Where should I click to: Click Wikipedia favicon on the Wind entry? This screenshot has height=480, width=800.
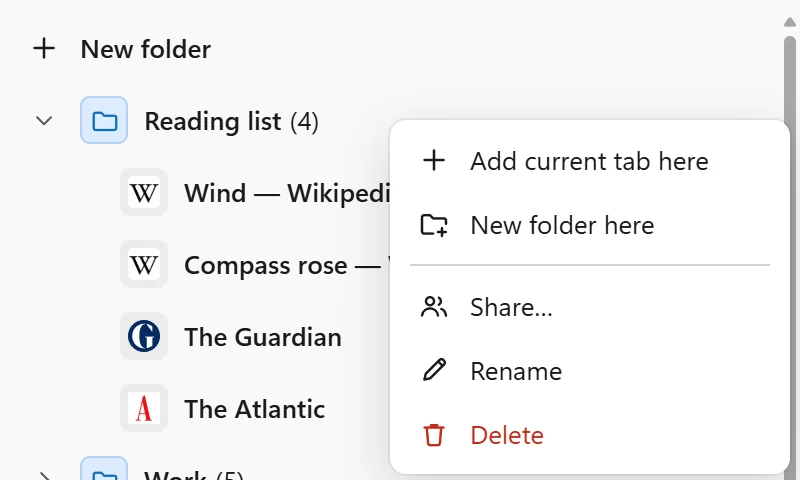pyautogui.click(x=144, y=192)
